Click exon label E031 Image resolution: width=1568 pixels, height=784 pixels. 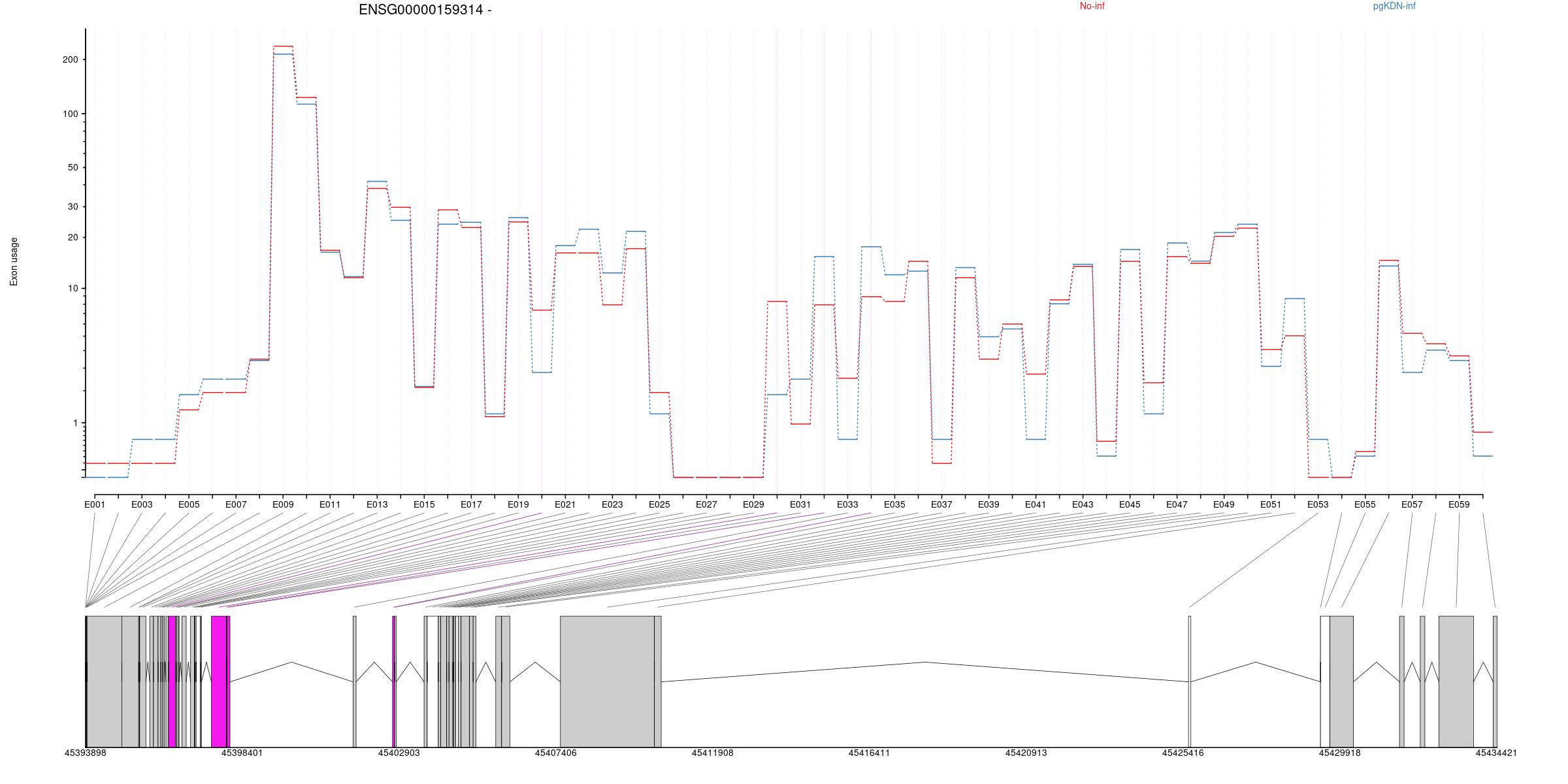click(x=800, y=504)
